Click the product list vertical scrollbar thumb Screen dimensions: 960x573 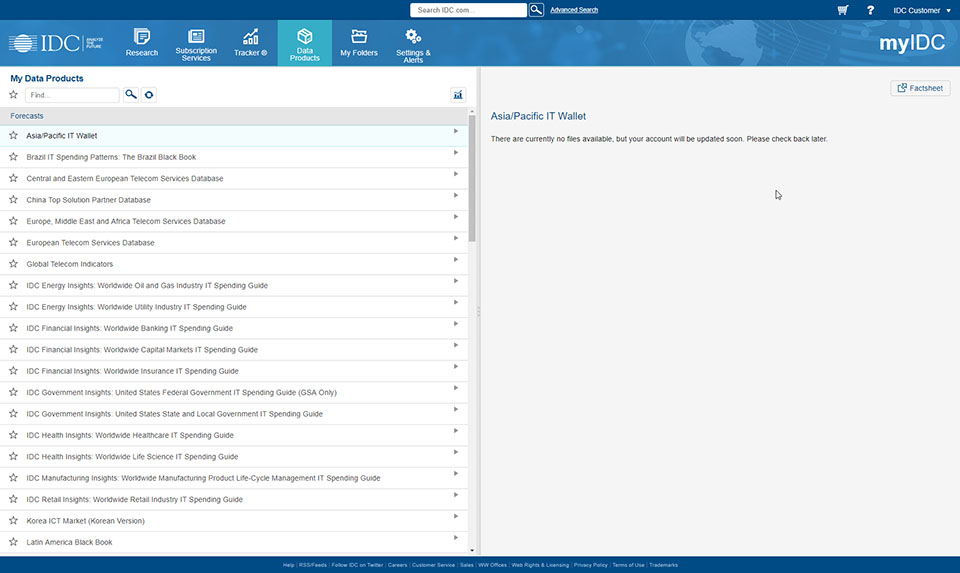(471, 178)
